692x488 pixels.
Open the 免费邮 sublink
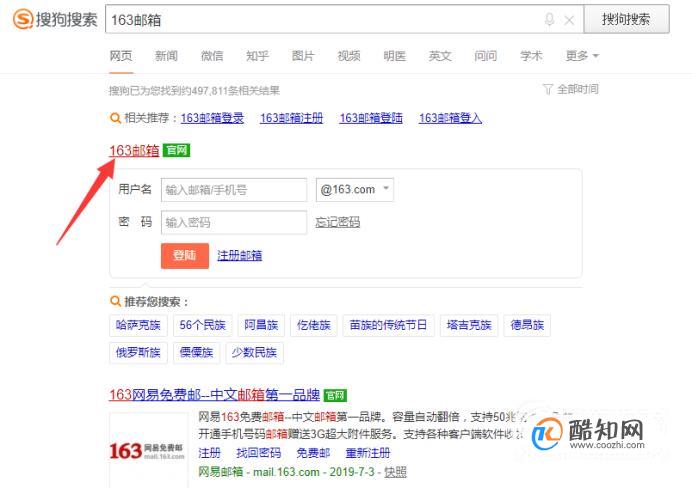[x=313, y=453]
